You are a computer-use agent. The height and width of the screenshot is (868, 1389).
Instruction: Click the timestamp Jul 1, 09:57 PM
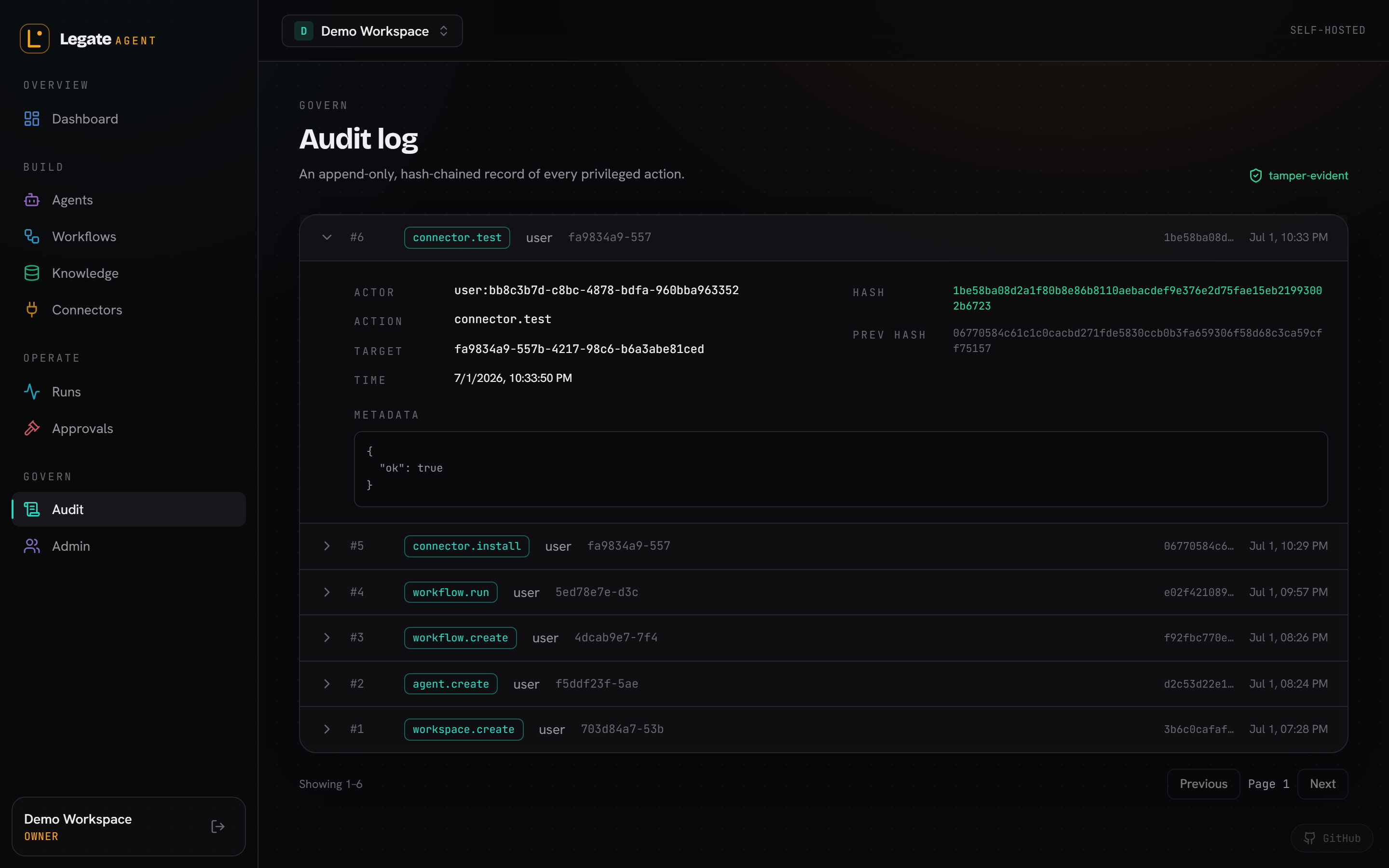(x=1288, y=592)
